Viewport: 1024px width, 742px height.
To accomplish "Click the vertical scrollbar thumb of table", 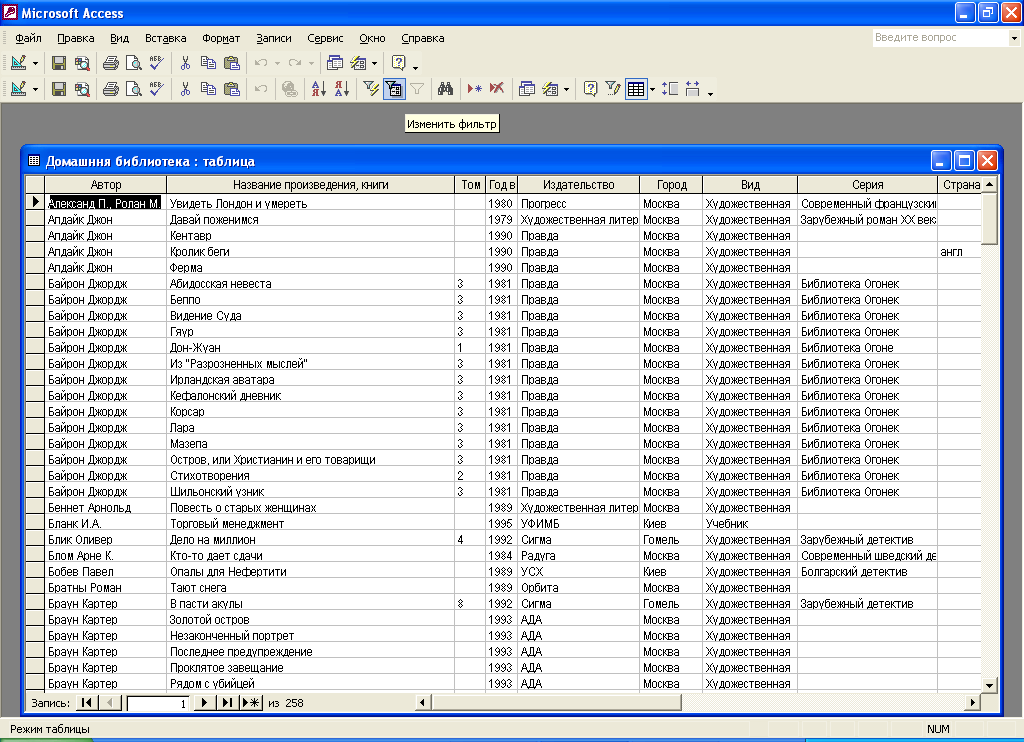I will 989,219.
